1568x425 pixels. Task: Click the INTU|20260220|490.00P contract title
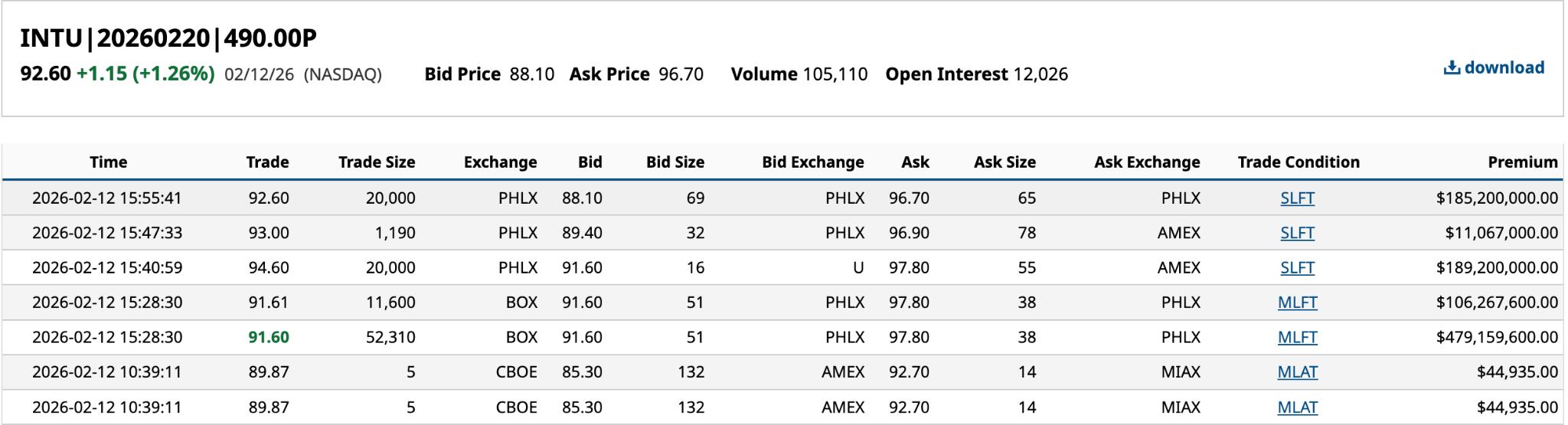168,38
